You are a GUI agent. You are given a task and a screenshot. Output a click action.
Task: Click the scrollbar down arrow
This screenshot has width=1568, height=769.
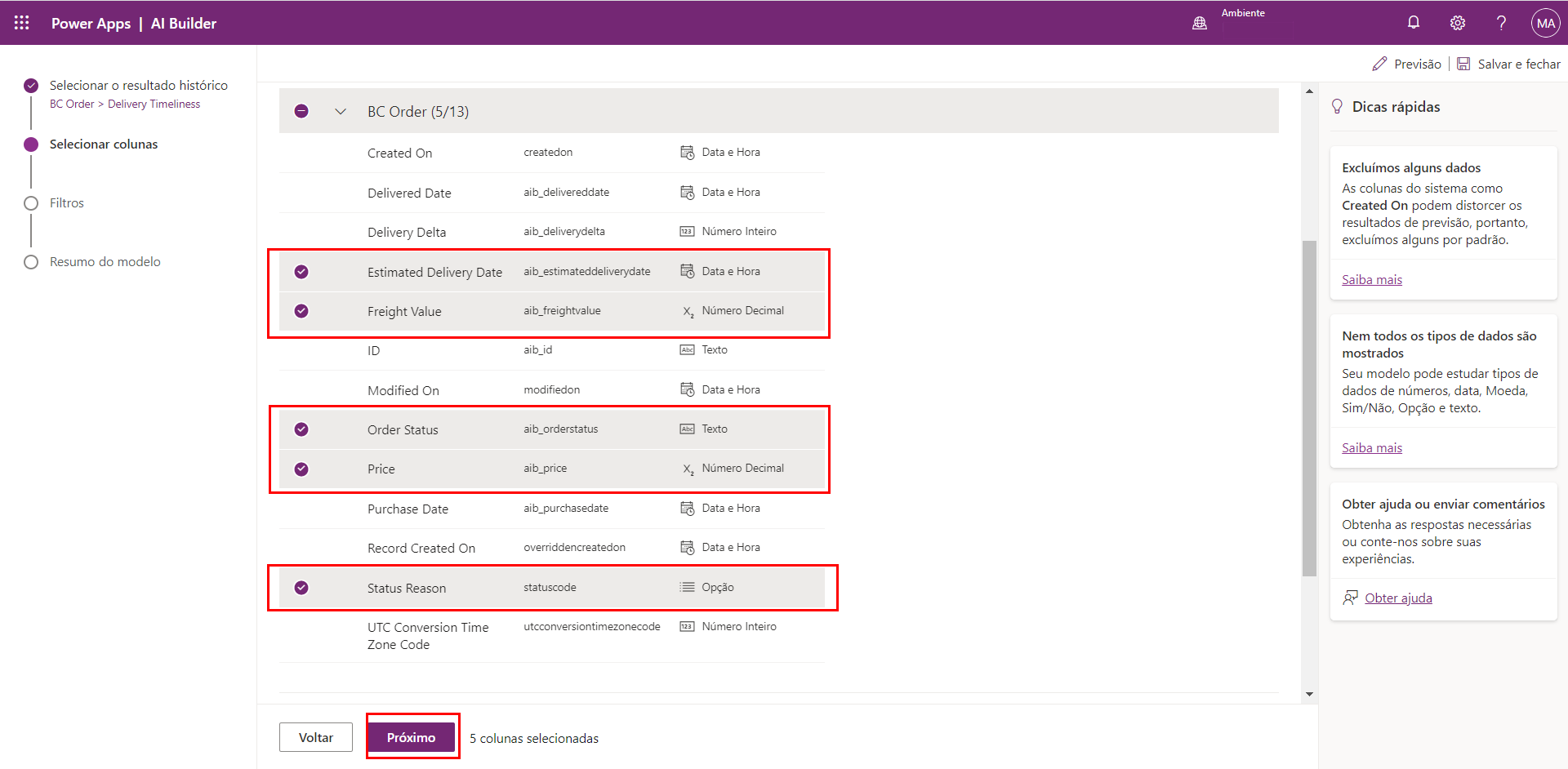pyautogui.click(x=1309, y=695)
